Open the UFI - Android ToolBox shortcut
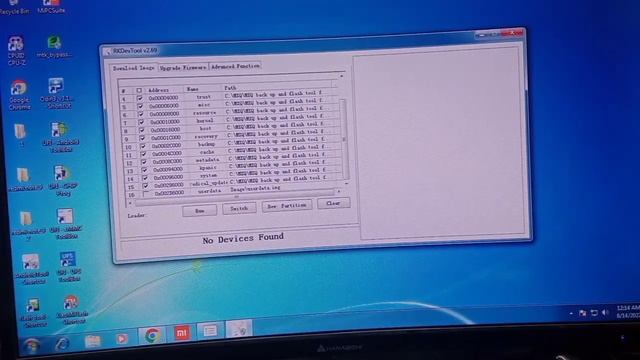Viewport: 640px width, 360px height. coord(60,137)
